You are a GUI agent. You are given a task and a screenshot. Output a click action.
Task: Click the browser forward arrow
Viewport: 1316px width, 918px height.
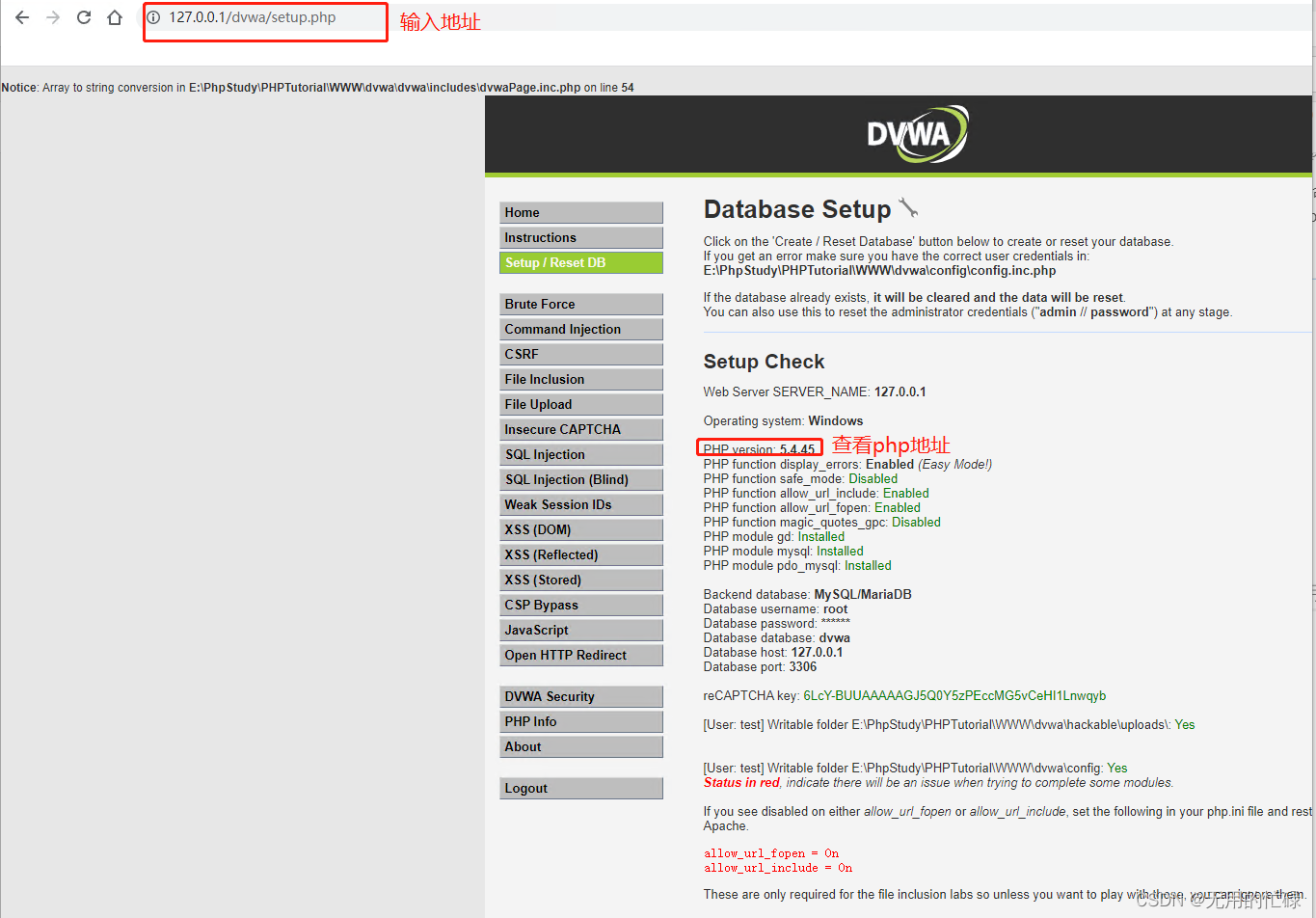click(x=53, y=17)
